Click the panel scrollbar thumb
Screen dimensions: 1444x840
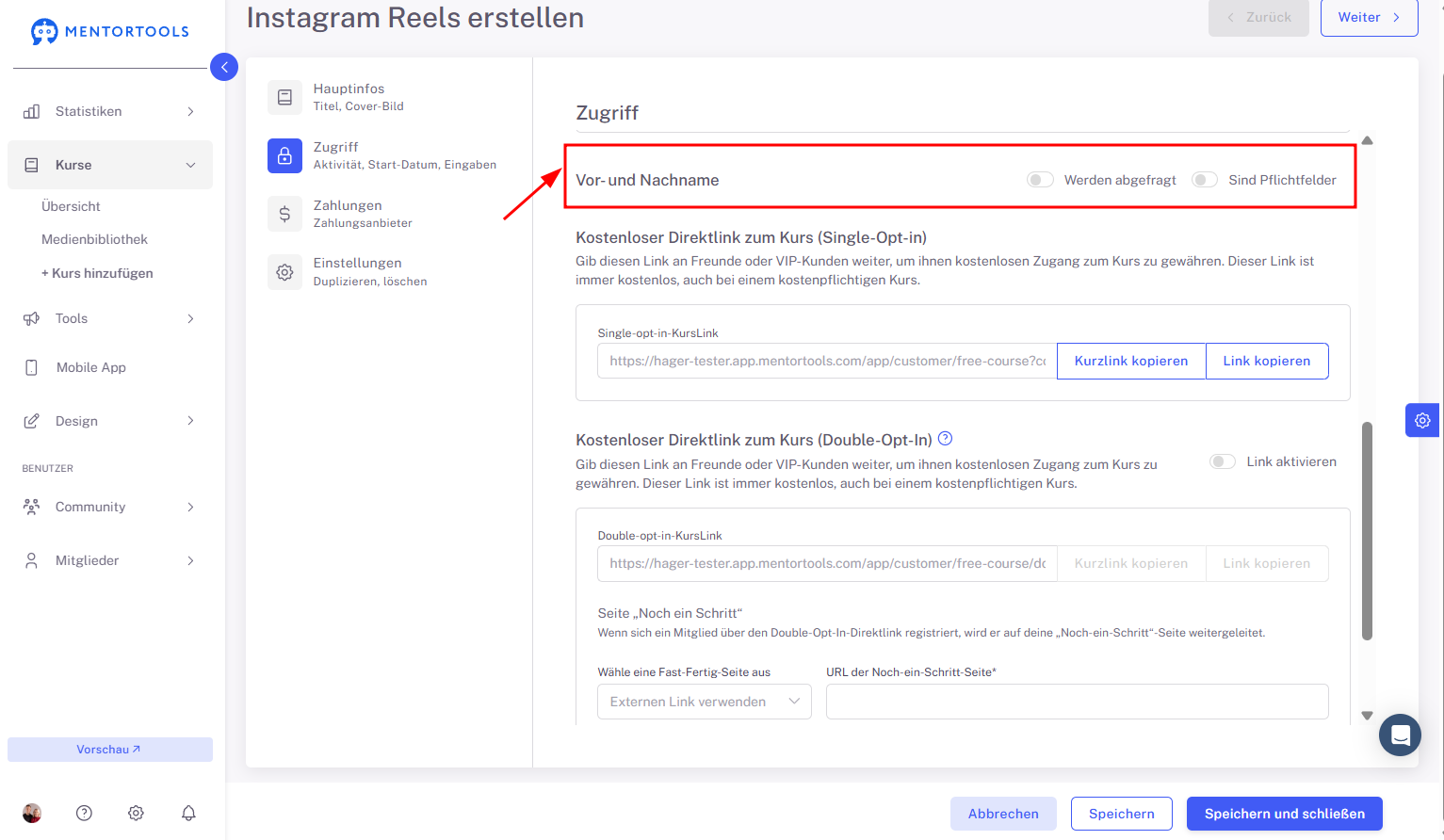1367,531
